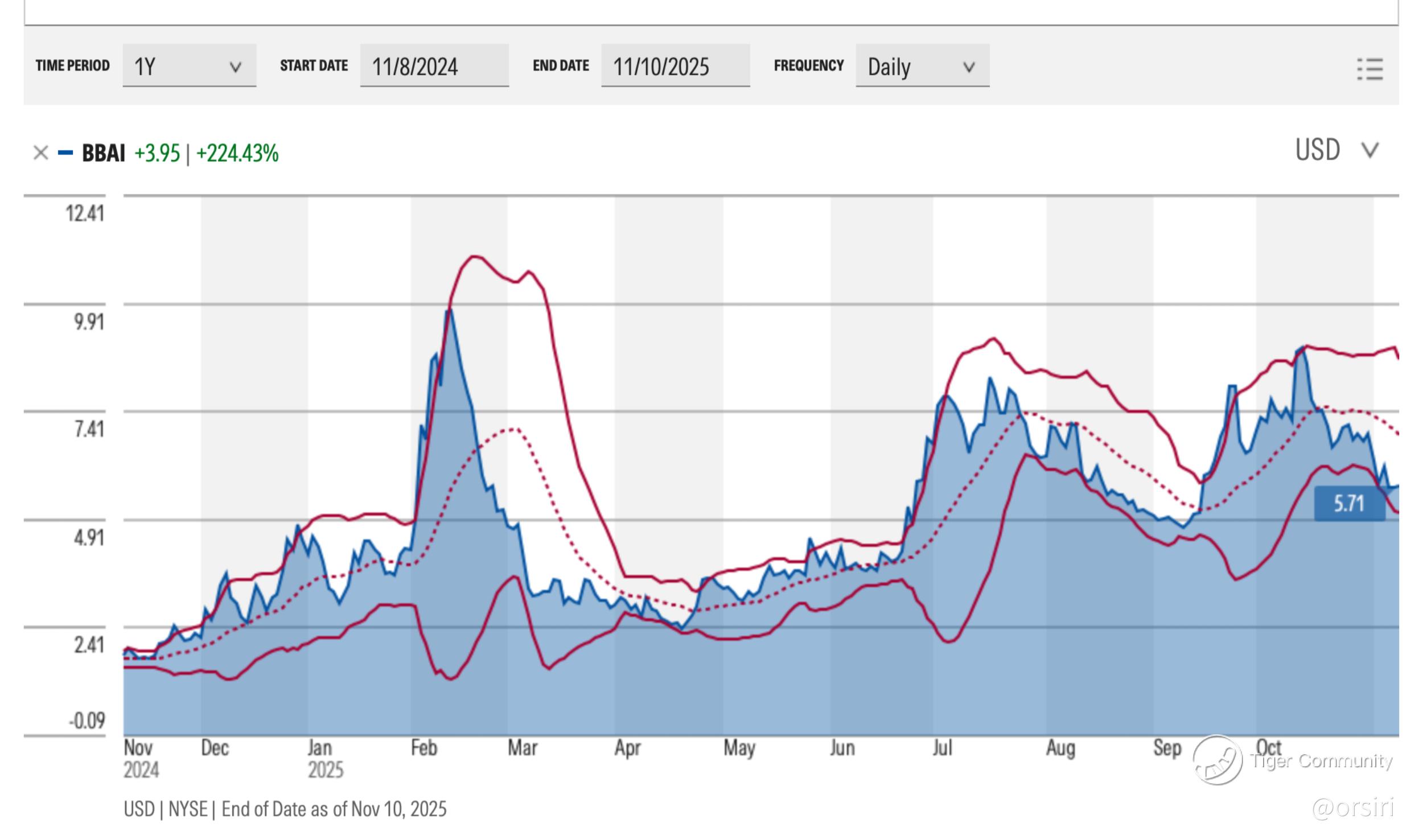Click the BBAI blue legend color marker
The width and height of the screenshot is (1423, 840).
click(x=65, y=153)
